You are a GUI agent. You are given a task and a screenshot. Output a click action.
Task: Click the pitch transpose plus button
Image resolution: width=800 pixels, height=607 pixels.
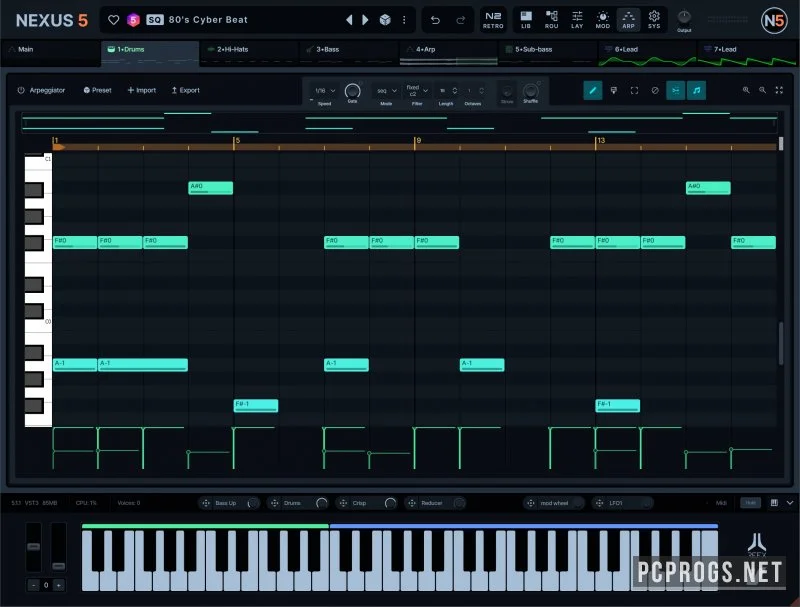(x=58, y=585)
